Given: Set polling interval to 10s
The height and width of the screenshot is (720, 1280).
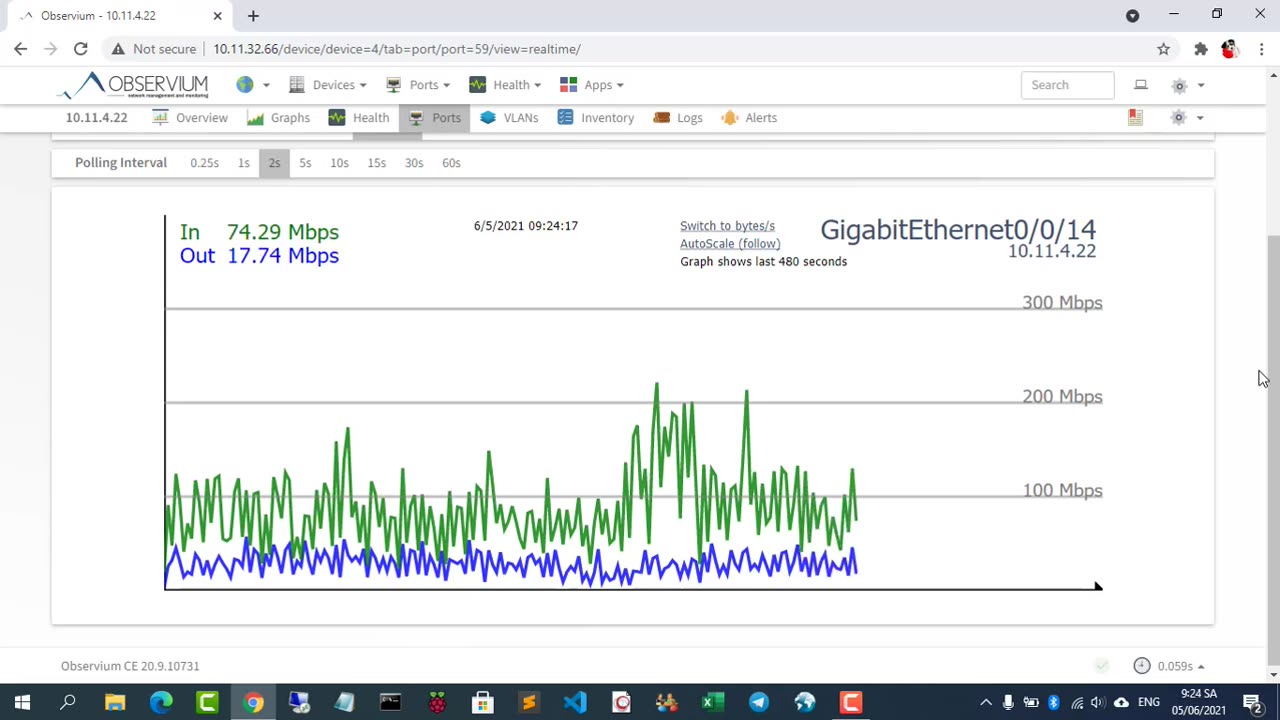Looking at the screenshot, I should tap(339, 163).
